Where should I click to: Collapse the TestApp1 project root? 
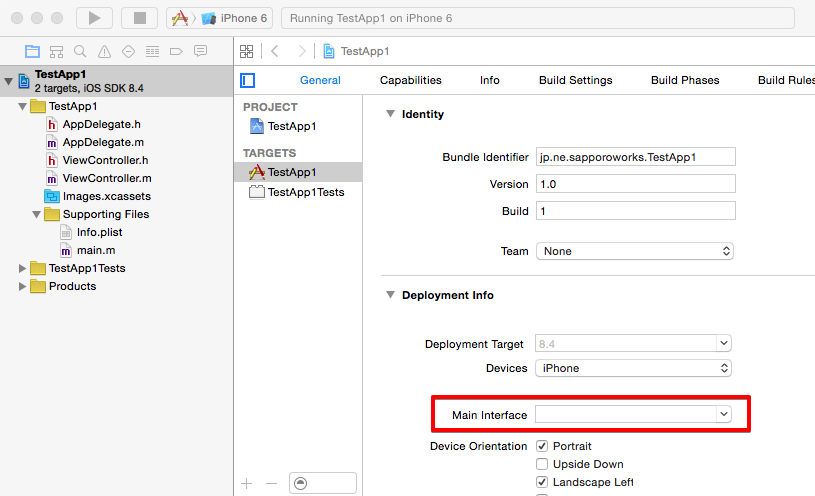point(8,81)
